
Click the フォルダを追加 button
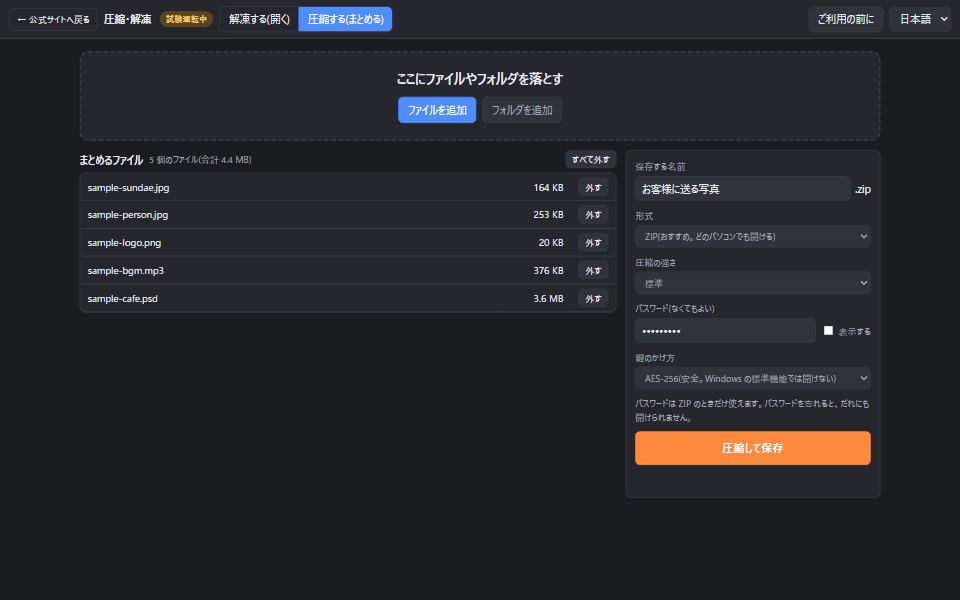click(x=522, y=110)
